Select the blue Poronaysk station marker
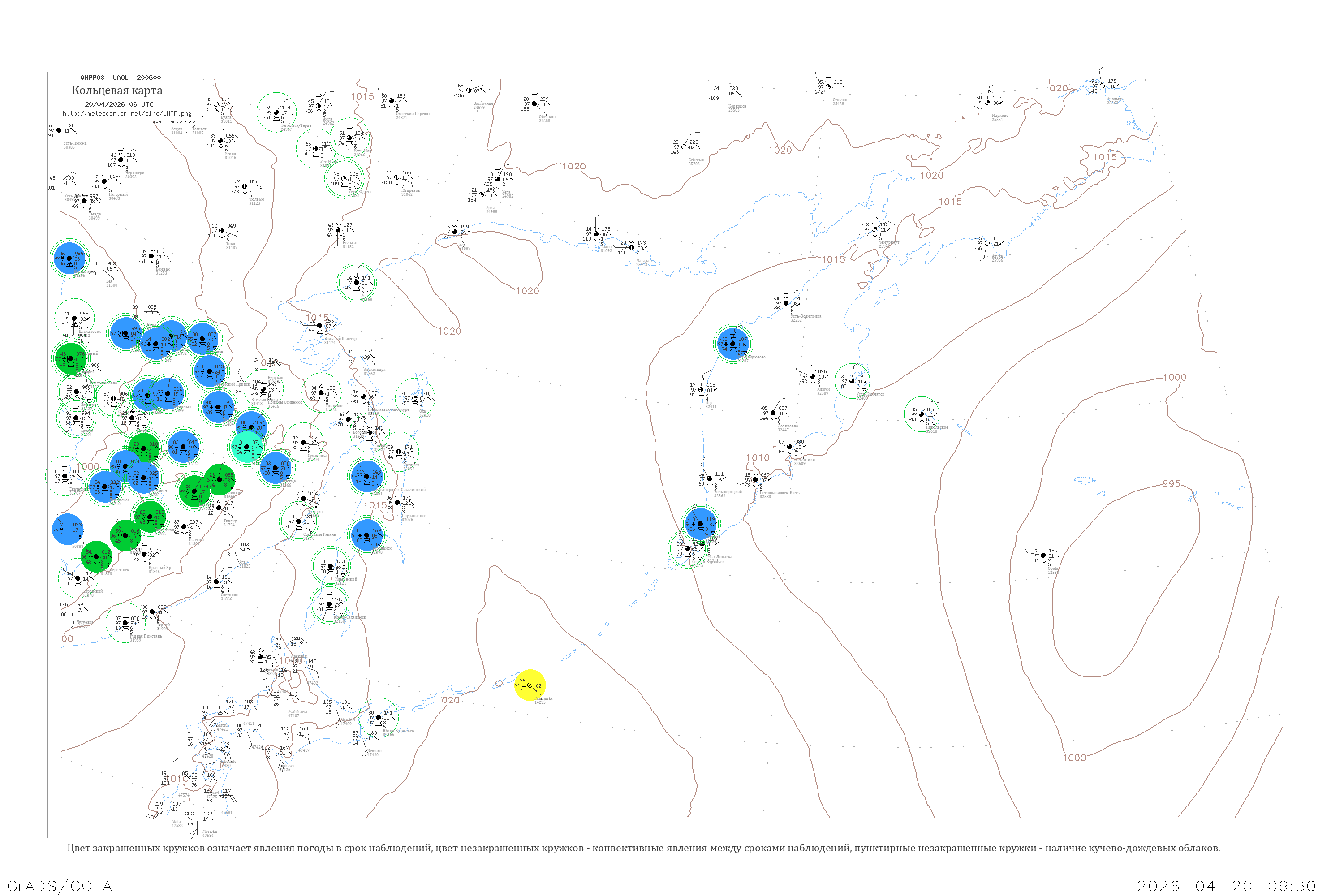Viewport: 1344px width, 896px height. [366, 535]
